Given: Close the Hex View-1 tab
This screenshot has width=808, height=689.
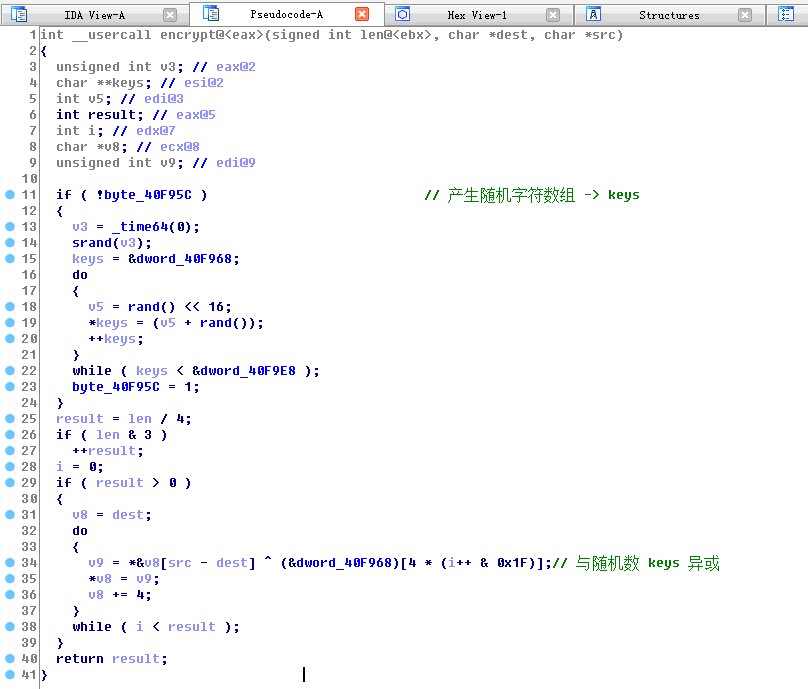Looking at the screenshot, I should tap(553, 15).
